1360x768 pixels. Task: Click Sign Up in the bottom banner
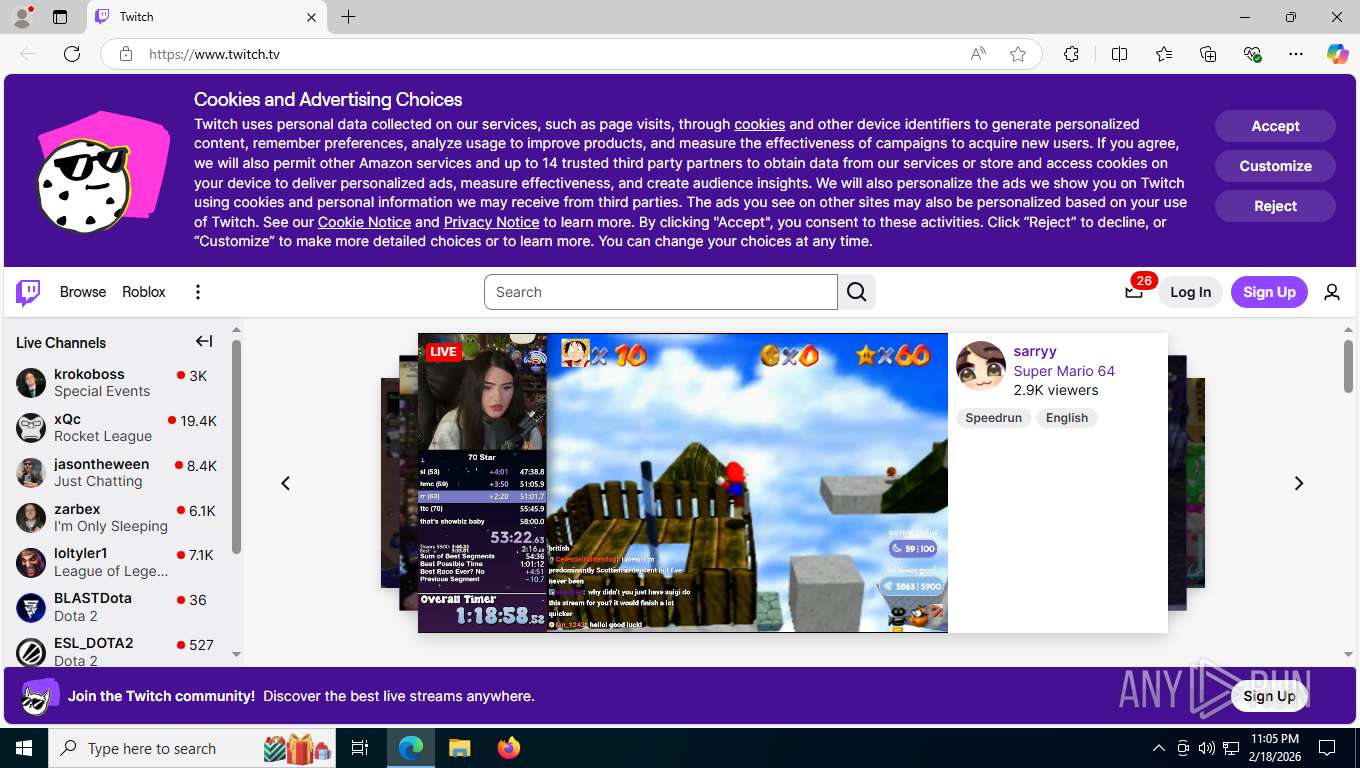1269,696
